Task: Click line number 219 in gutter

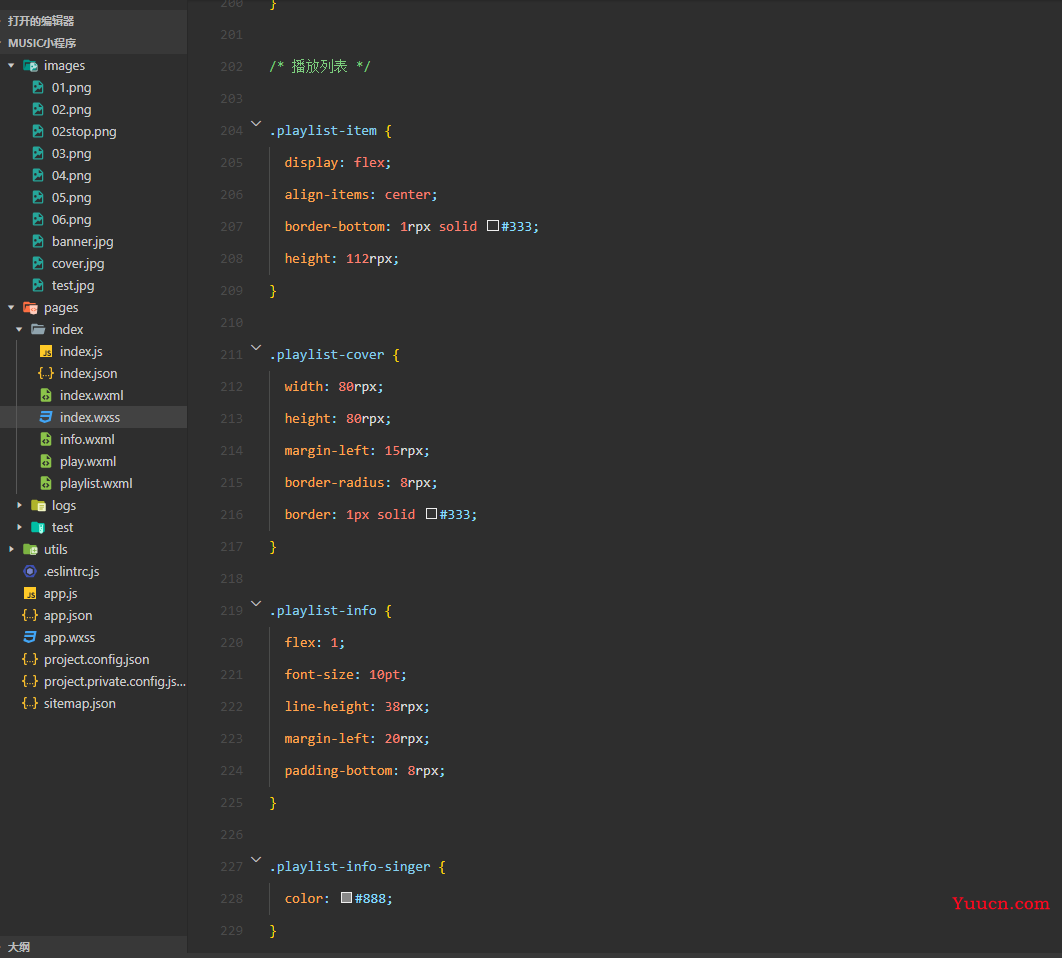Action: click(232, 610)
